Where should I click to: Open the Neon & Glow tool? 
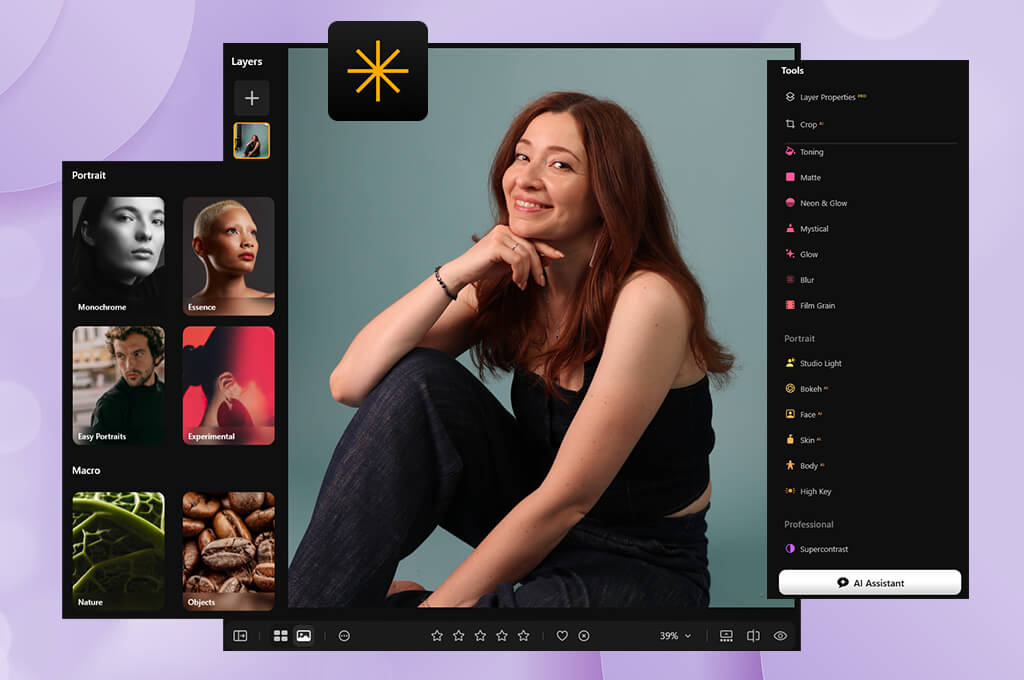[816, 202]
